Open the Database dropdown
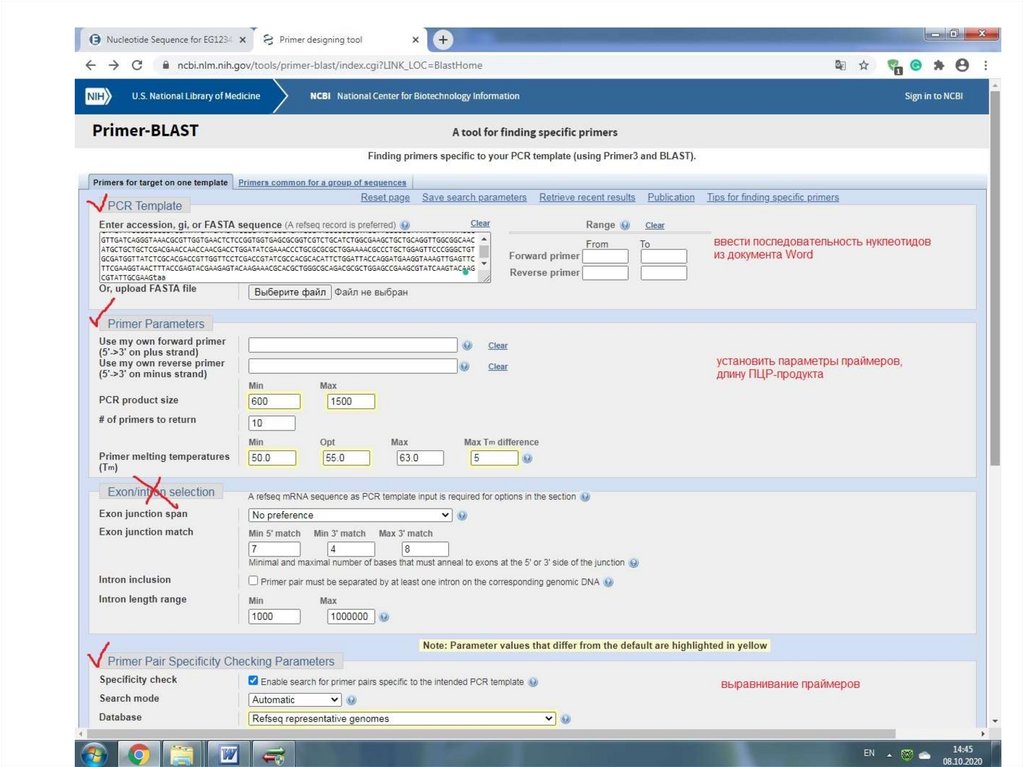This screenshot has width=1024, height=767. [x=402, y=719]
